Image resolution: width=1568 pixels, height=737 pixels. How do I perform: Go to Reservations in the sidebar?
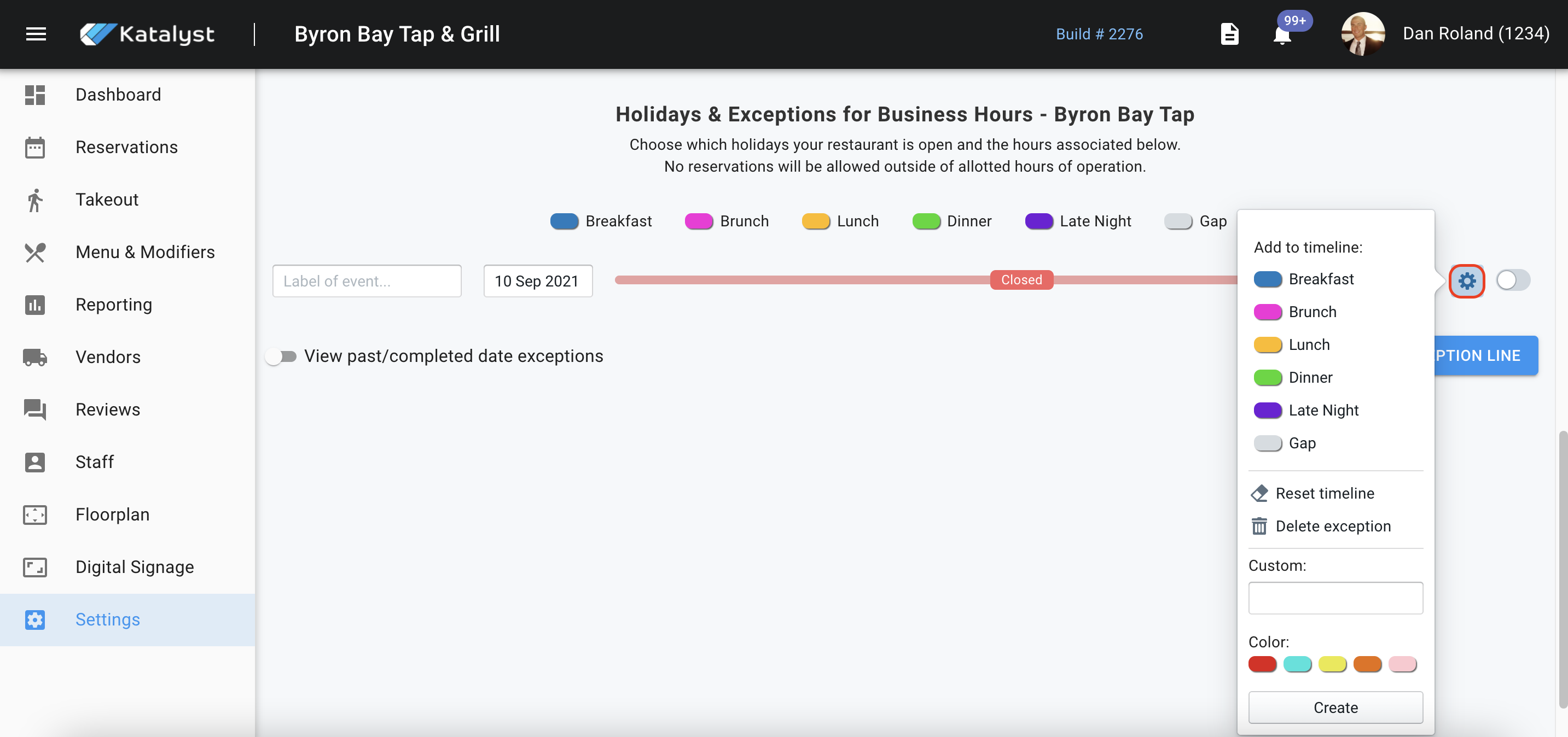coord(126,147)
